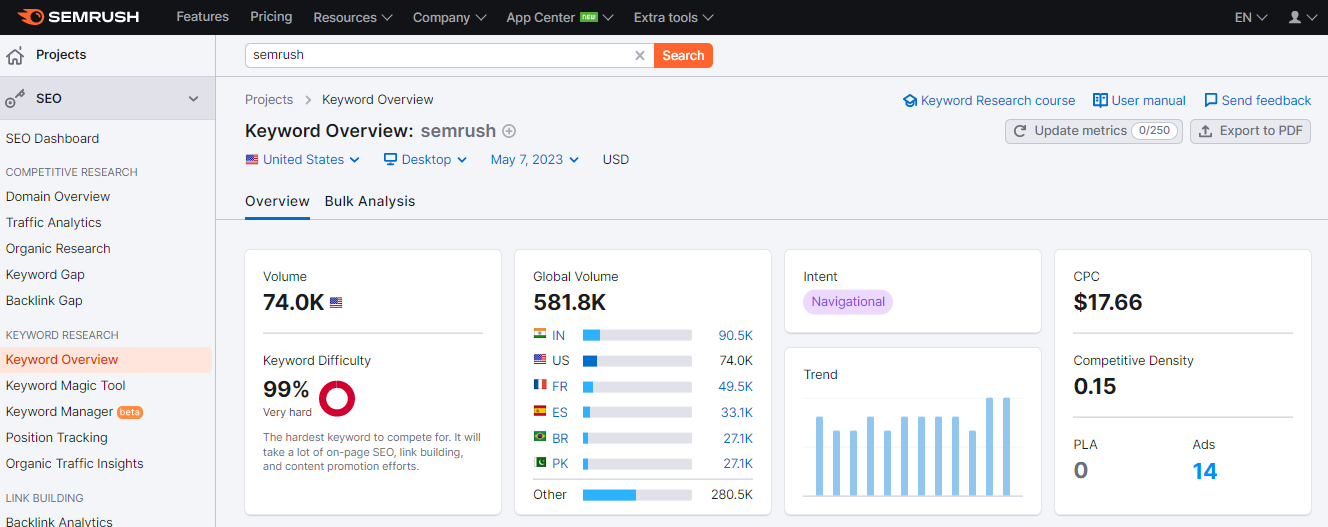Screen dimensions: 1328x527
Task: Open Position Tracking in the sidebar
Action: 57,438
